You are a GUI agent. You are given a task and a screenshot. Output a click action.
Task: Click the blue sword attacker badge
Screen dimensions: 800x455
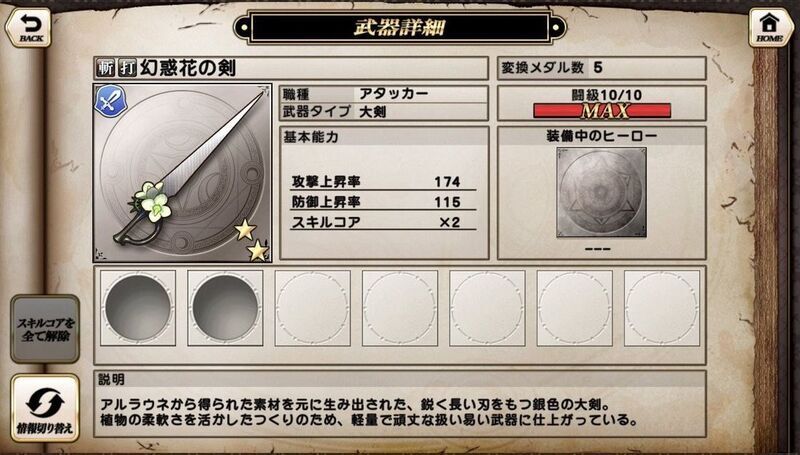pos(110,101)
